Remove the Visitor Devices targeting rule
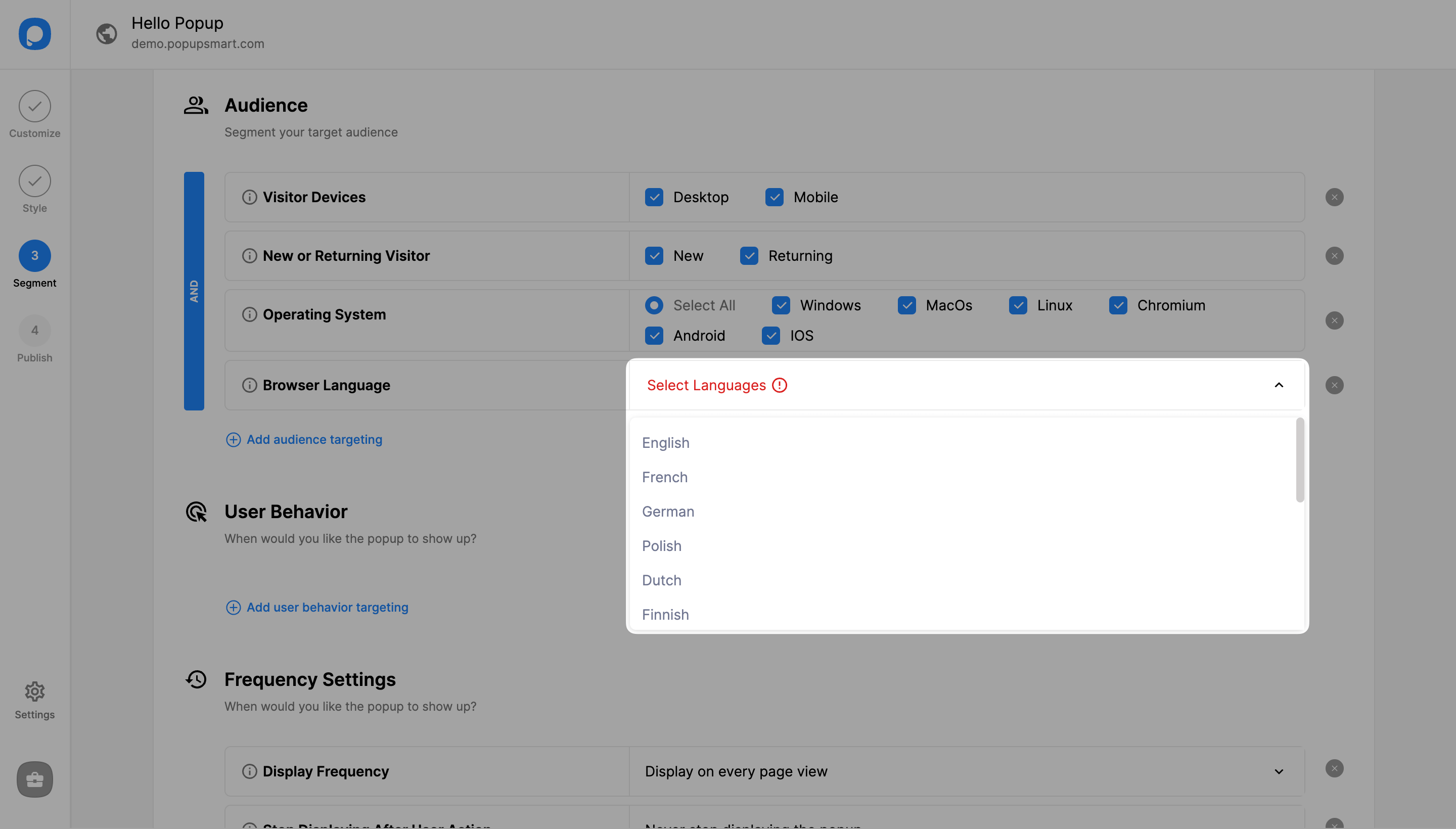The height and width of the screenshot is (829, 1456). [x=1334, y=197]
